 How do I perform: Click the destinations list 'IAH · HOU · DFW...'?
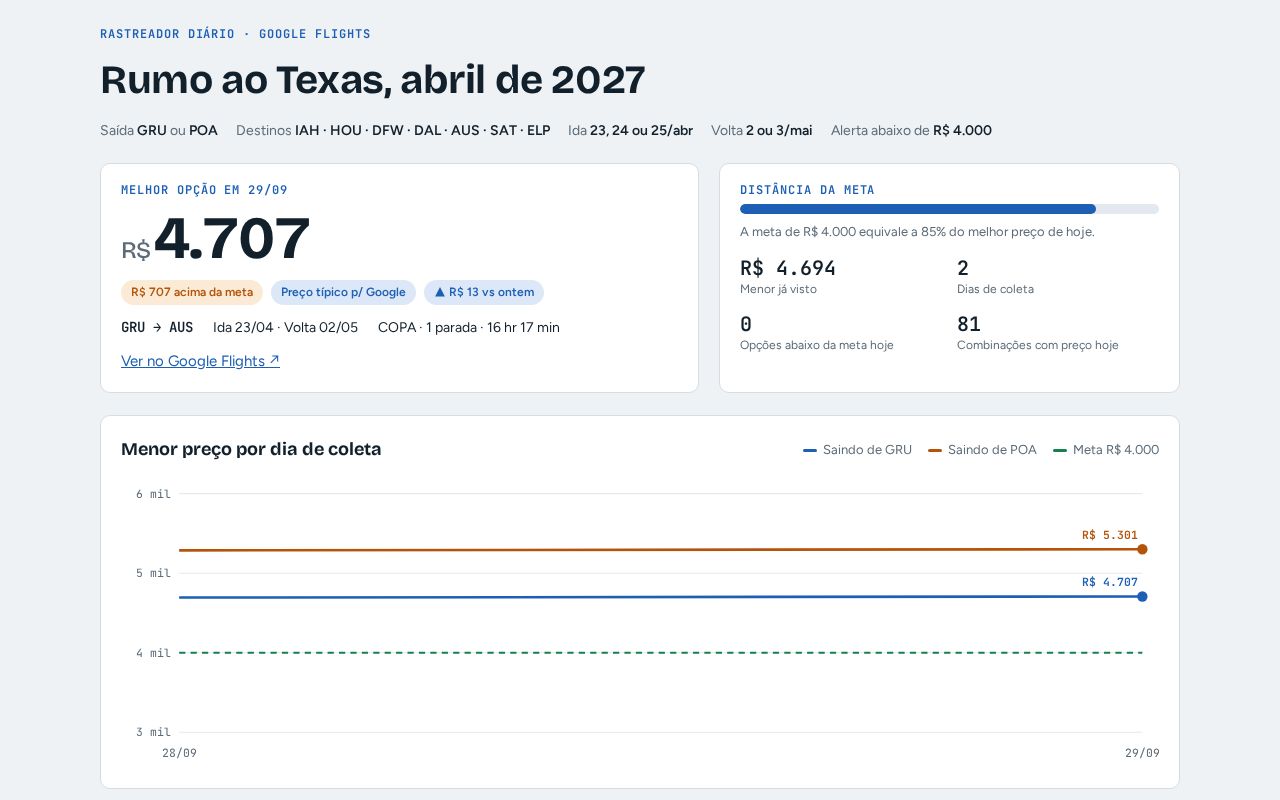pos(422,130)
